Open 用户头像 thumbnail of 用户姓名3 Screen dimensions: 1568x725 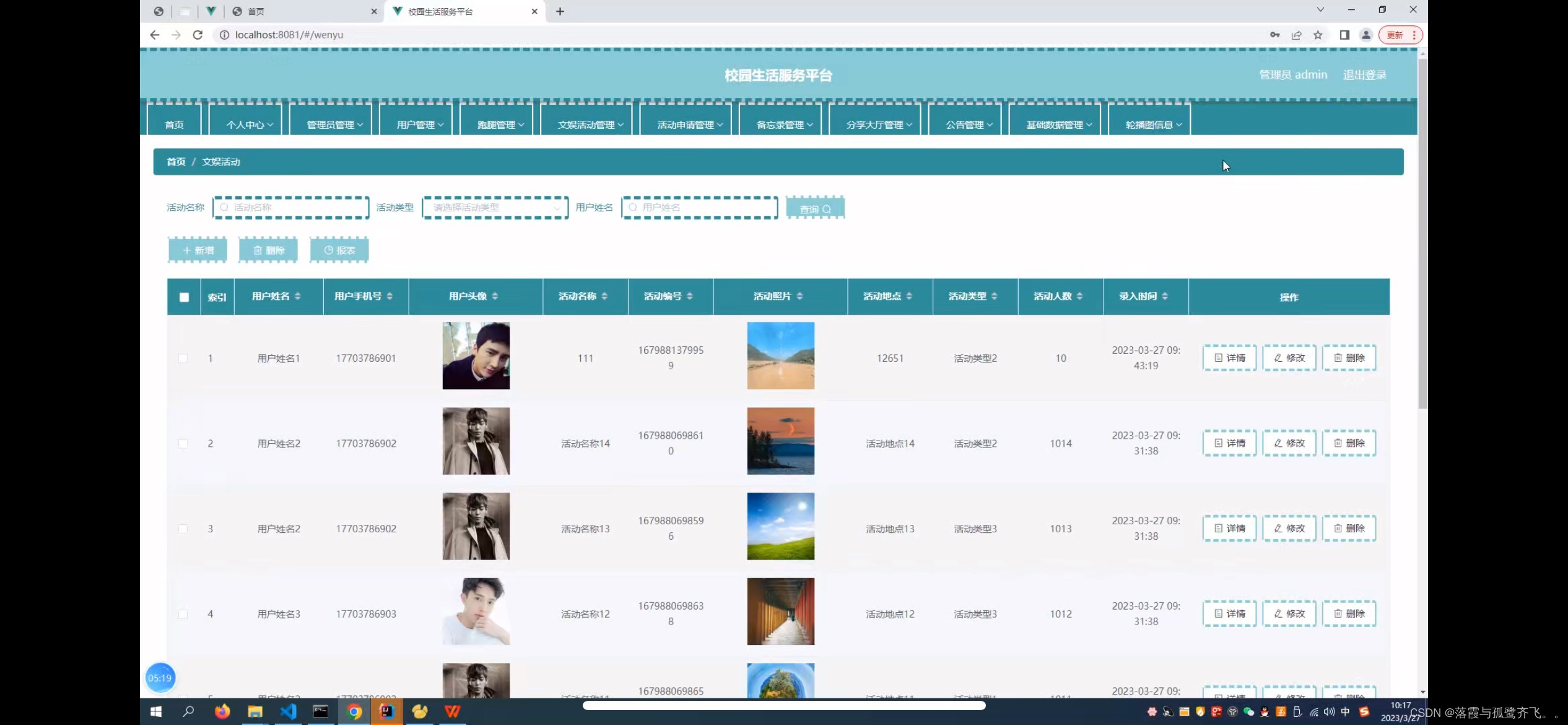[476, 612]
